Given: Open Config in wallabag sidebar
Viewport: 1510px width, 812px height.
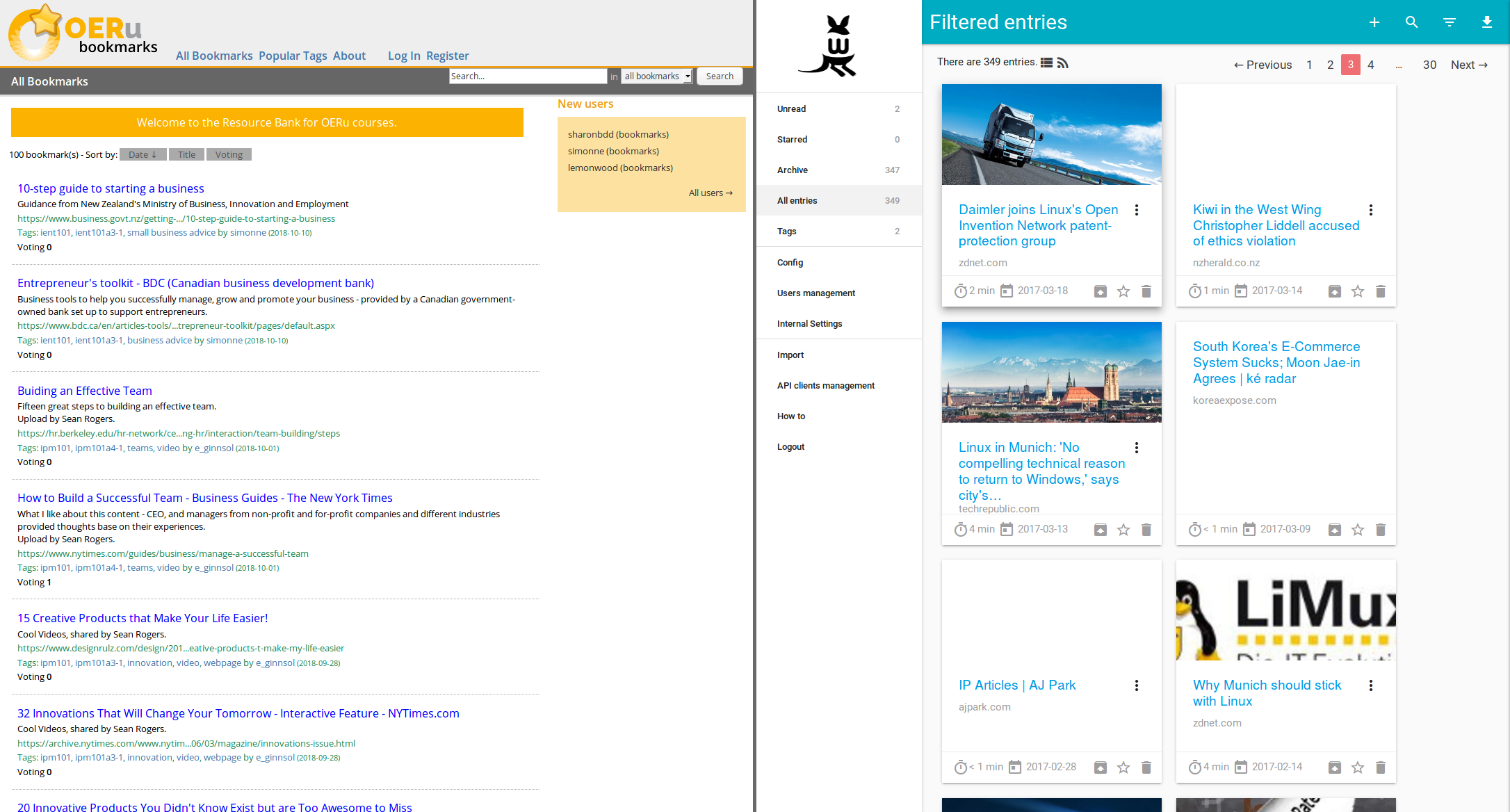Looking at the screenshot, I should [x=838, y=263].
